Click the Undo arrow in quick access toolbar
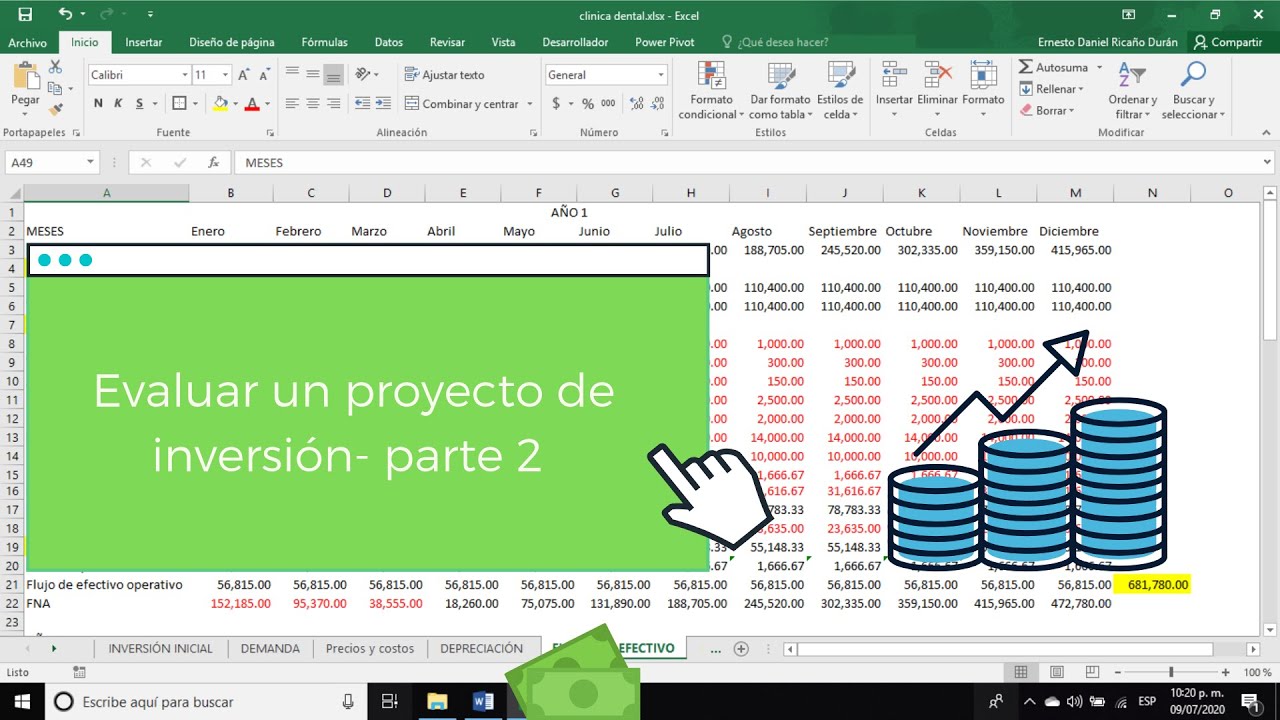Viewport: 1280px width, 720px height. (x=66, y=15)
